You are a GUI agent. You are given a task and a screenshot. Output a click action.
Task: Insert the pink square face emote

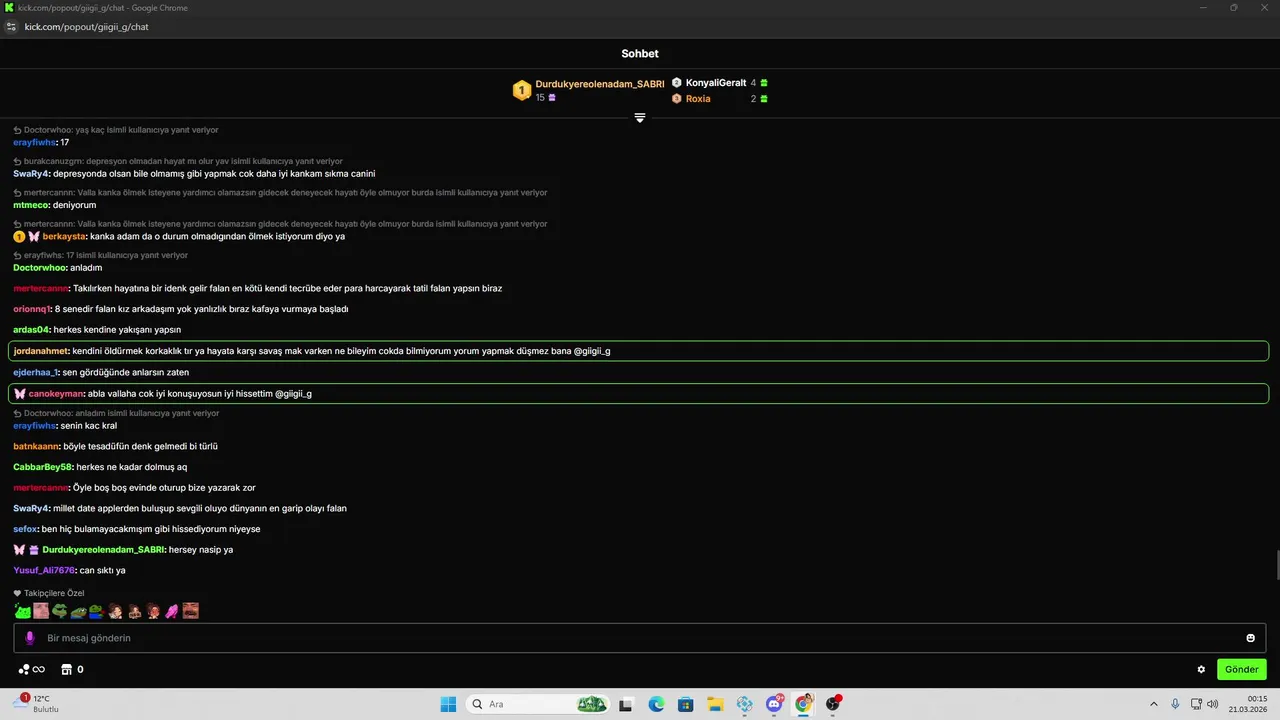(x=41, y=611)
